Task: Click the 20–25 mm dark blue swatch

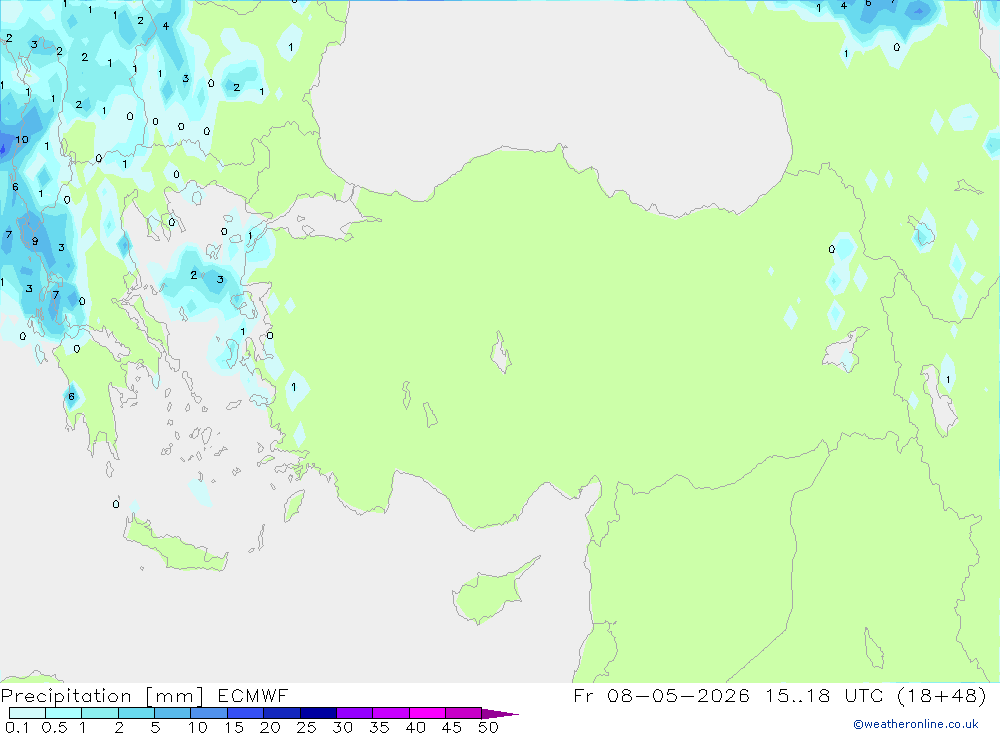Action: click(281, 713)
